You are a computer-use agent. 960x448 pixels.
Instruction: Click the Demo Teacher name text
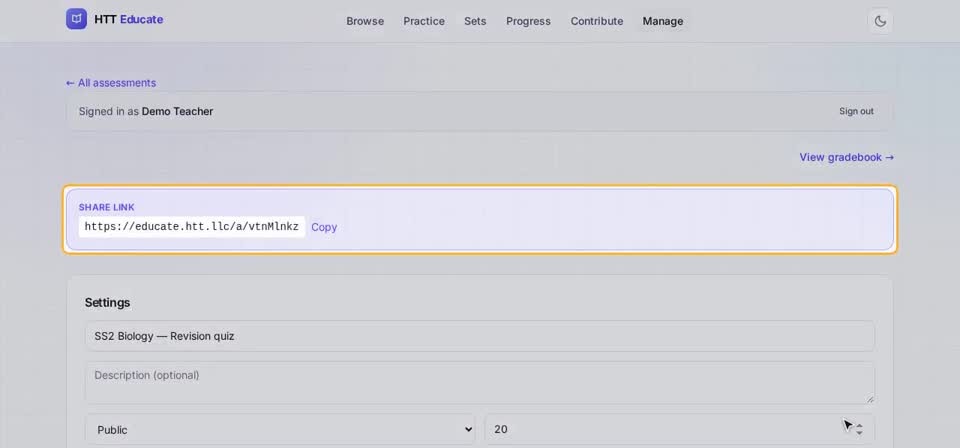(178, 111)
